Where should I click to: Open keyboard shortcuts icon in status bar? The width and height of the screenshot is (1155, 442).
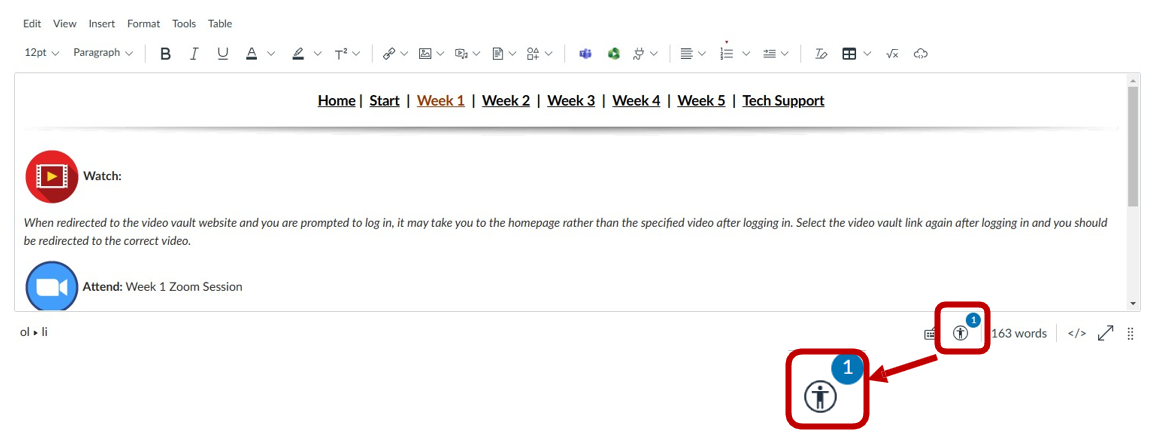[x=930, y=334]
